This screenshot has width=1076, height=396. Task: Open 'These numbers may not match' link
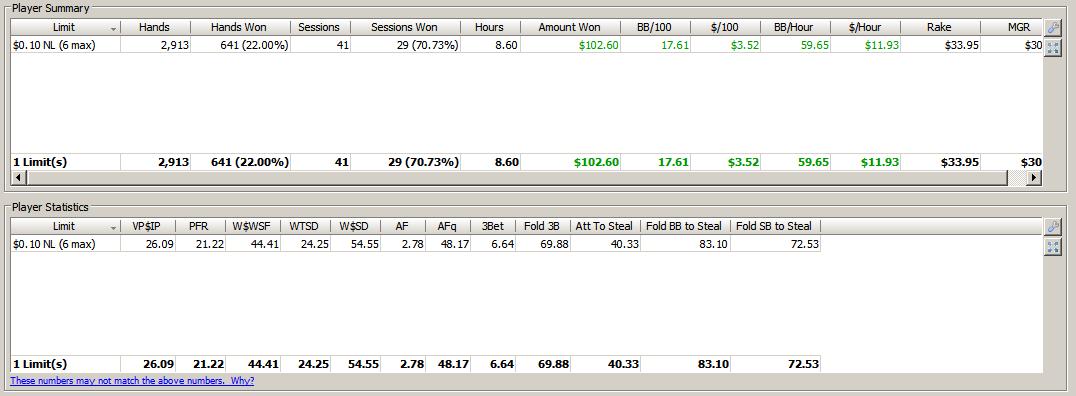tap(132, 381)
